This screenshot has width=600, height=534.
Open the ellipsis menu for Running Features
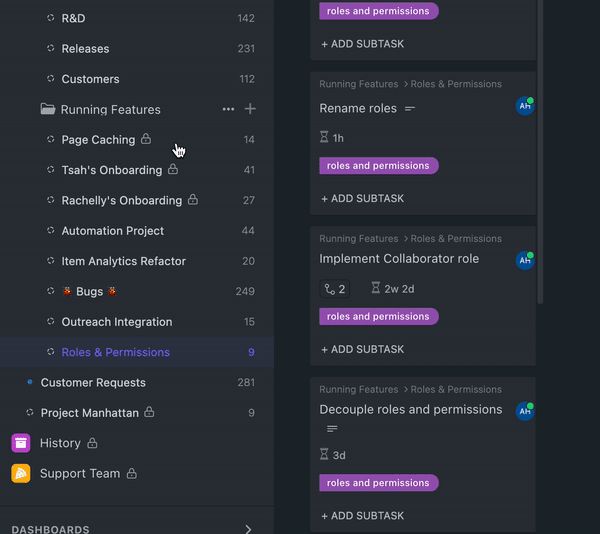228,109
